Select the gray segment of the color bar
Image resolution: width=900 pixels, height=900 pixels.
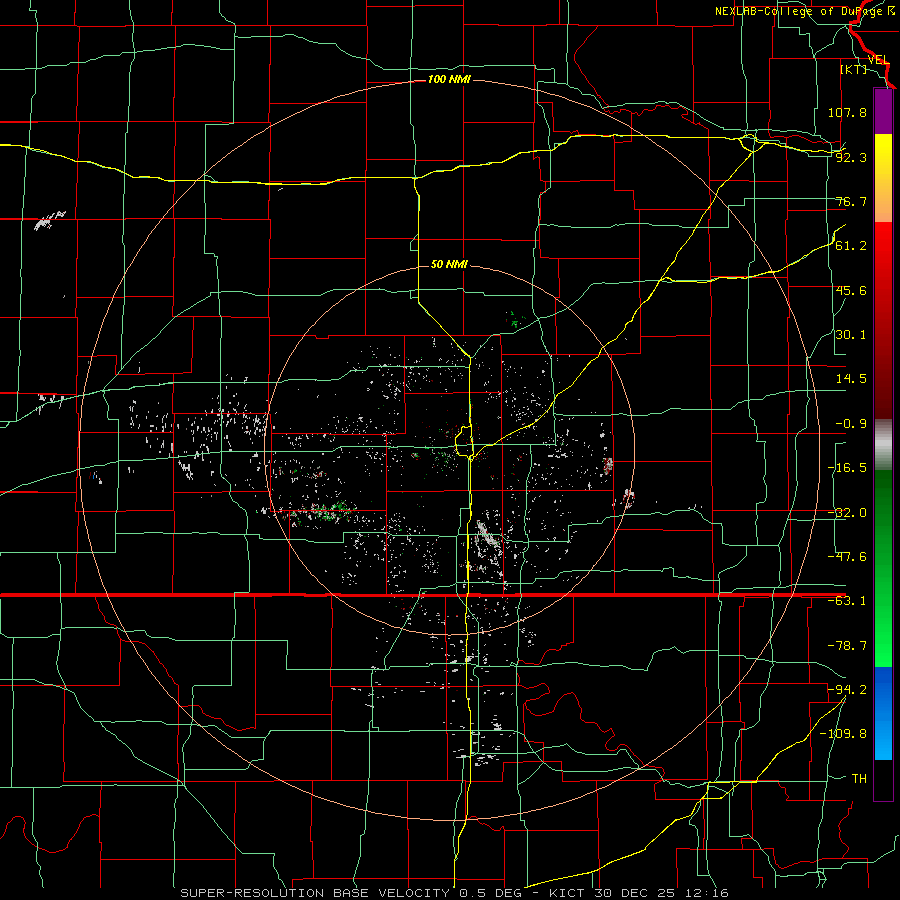point(883,445)
